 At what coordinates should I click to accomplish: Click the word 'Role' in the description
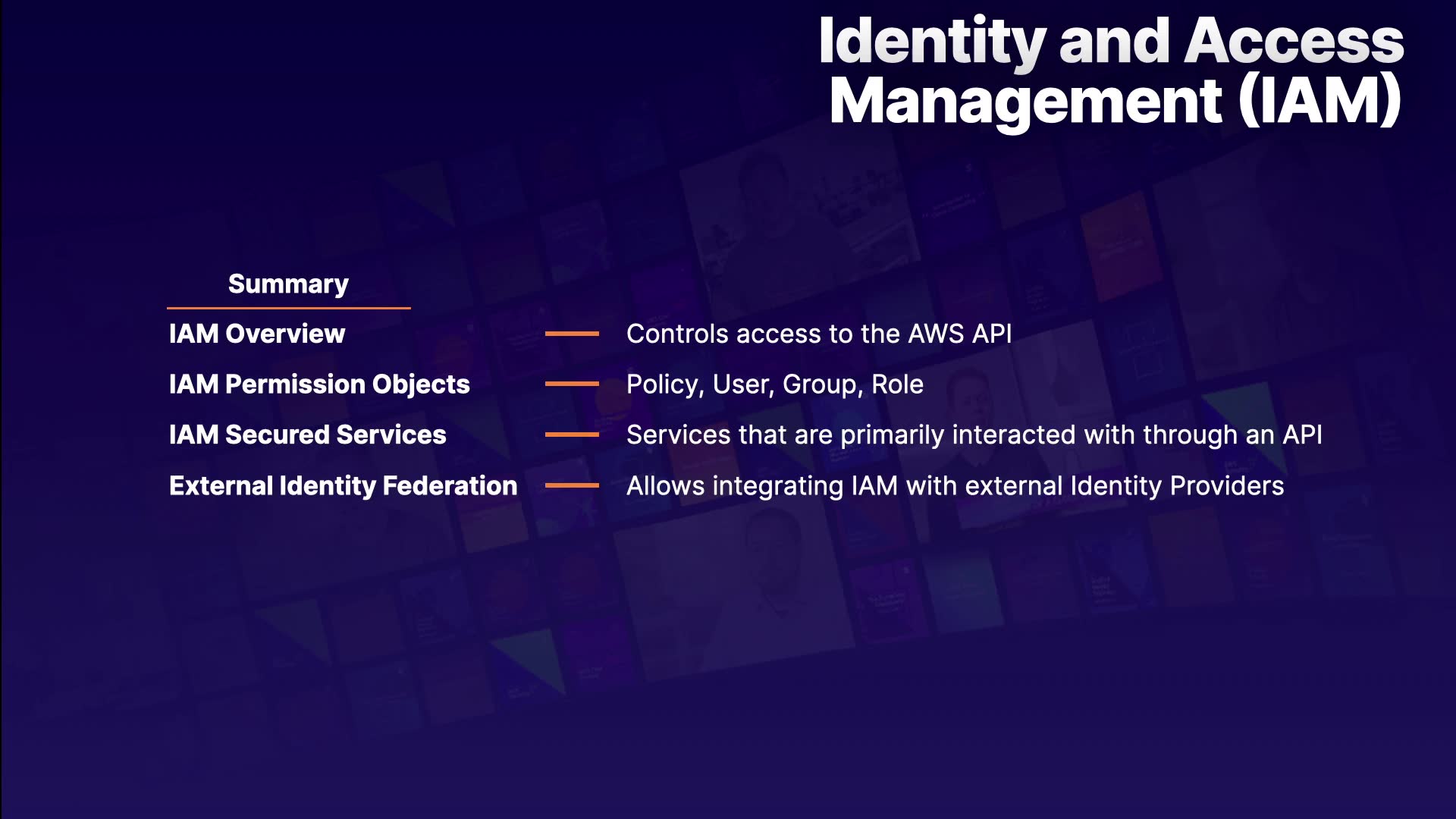tap(897, 384)
